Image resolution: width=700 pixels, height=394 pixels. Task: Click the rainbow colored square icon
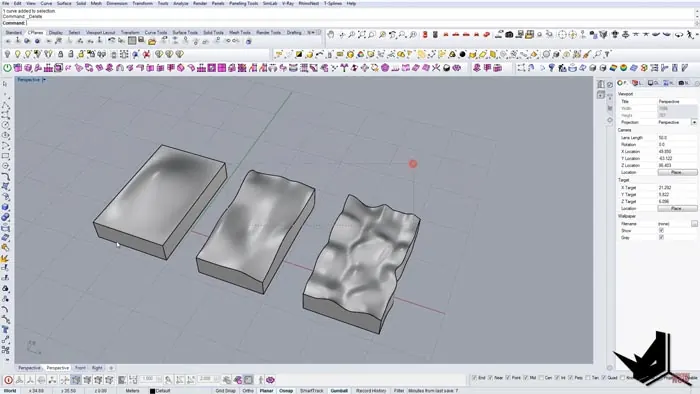613,68
